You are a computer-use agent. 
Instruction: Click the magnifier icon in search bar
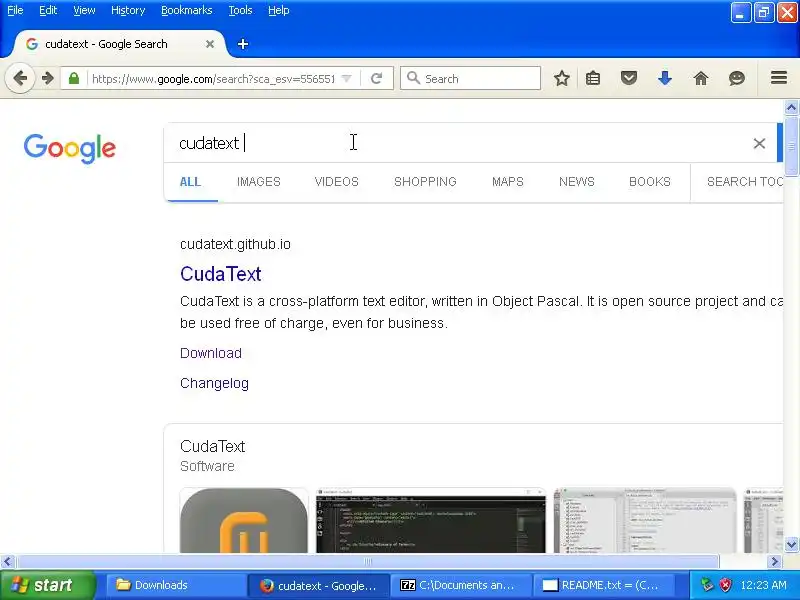pyautogui.click(x=413, y=79)
